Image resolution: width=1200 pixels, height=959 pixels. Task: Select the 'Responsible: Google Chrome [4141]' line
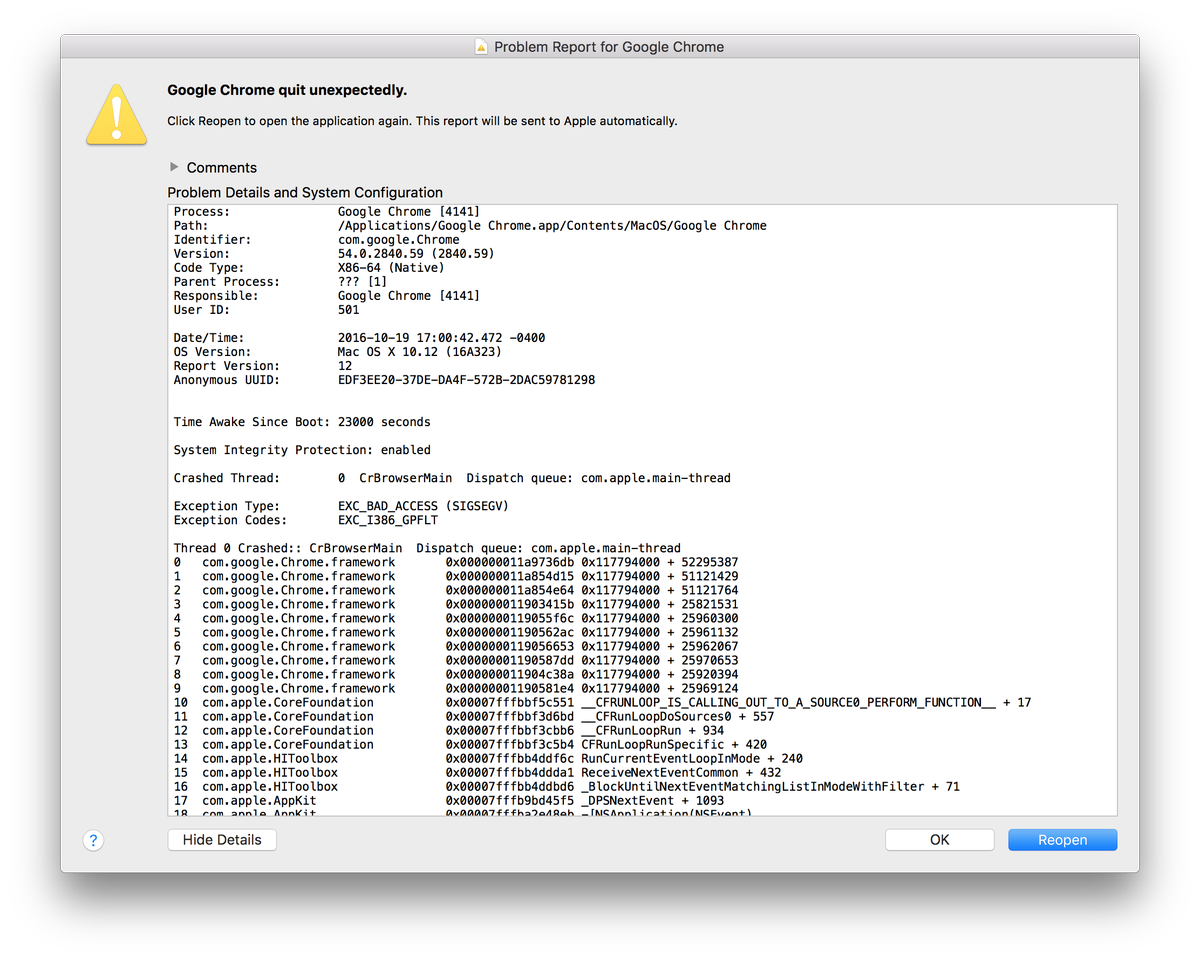point(327,296)
